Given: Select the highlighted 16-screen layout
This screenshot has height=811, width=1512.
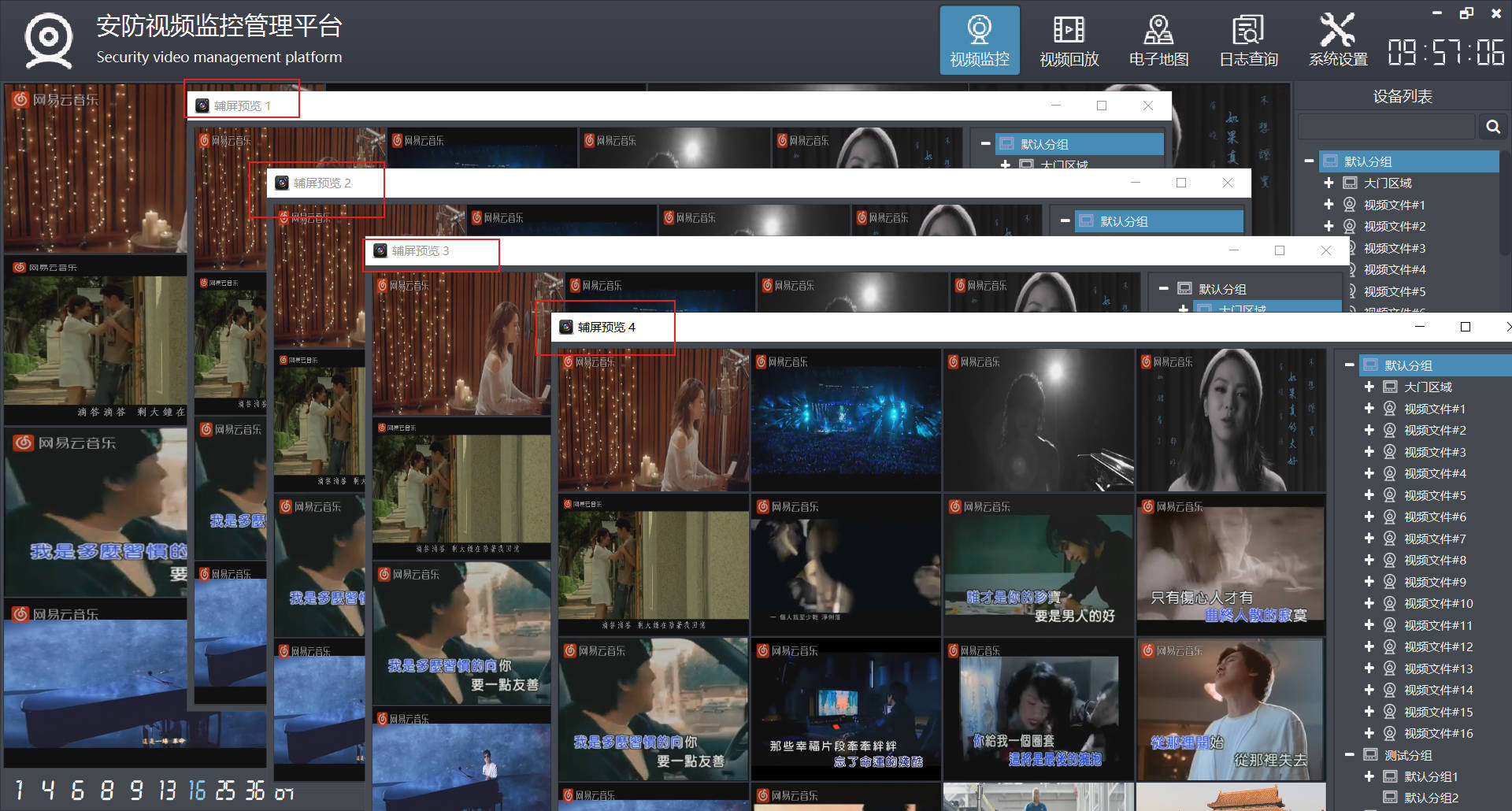Looking at the screenshot, I should pyautogui.click(x=197, y=791).
